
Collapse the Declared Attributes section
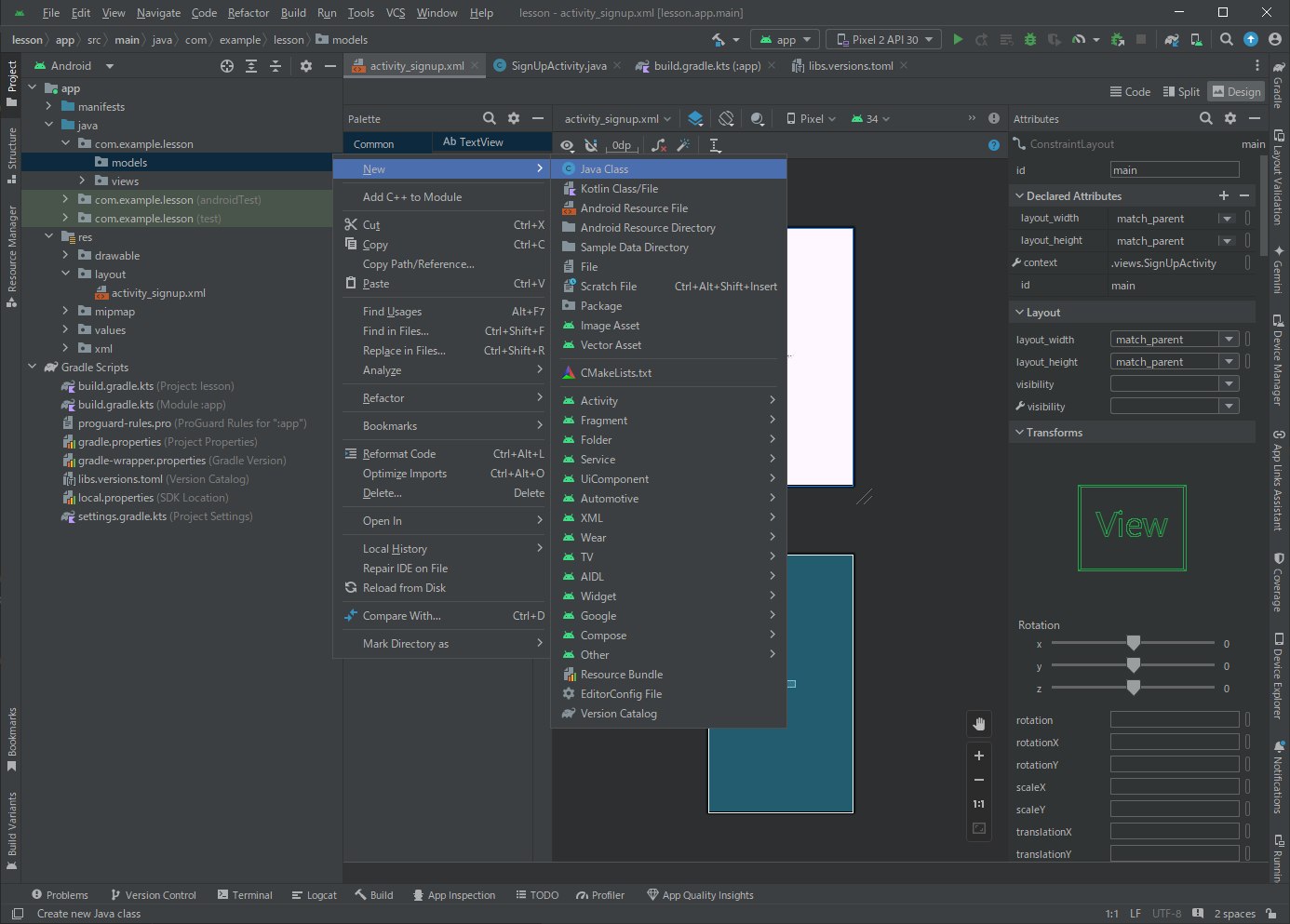(1019, 195)
